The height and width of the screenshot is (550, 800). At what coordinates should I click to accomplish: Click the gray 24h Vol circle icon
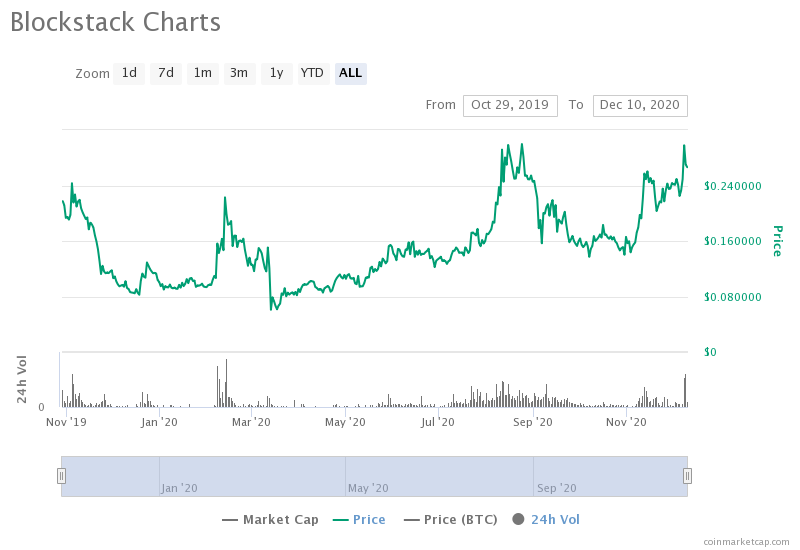(518, 519)
